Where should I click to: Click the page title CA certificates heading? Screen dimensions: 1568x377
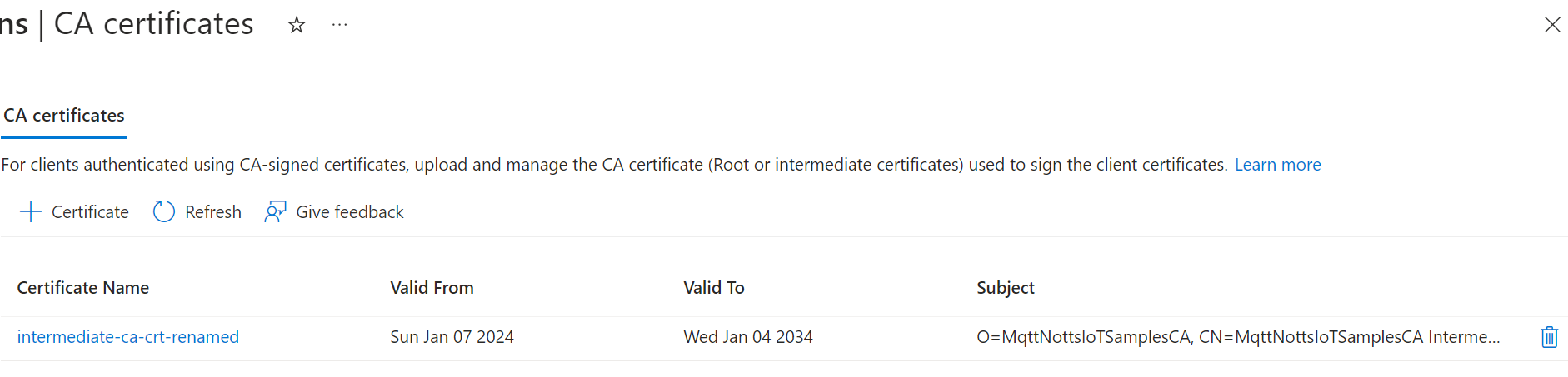click(153, 24)
